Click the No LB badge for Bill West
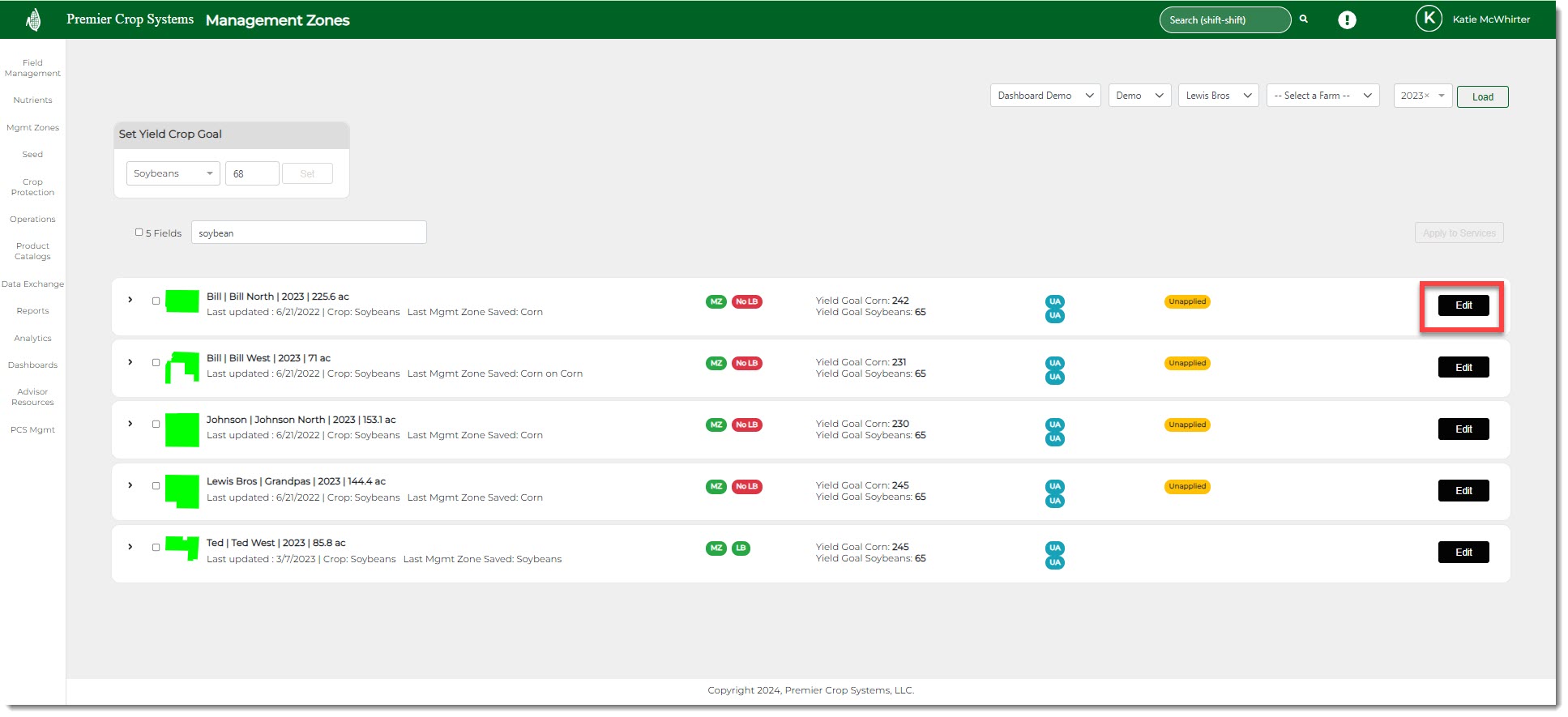Viewport: 1568px width, 717px height. [746, 363]
